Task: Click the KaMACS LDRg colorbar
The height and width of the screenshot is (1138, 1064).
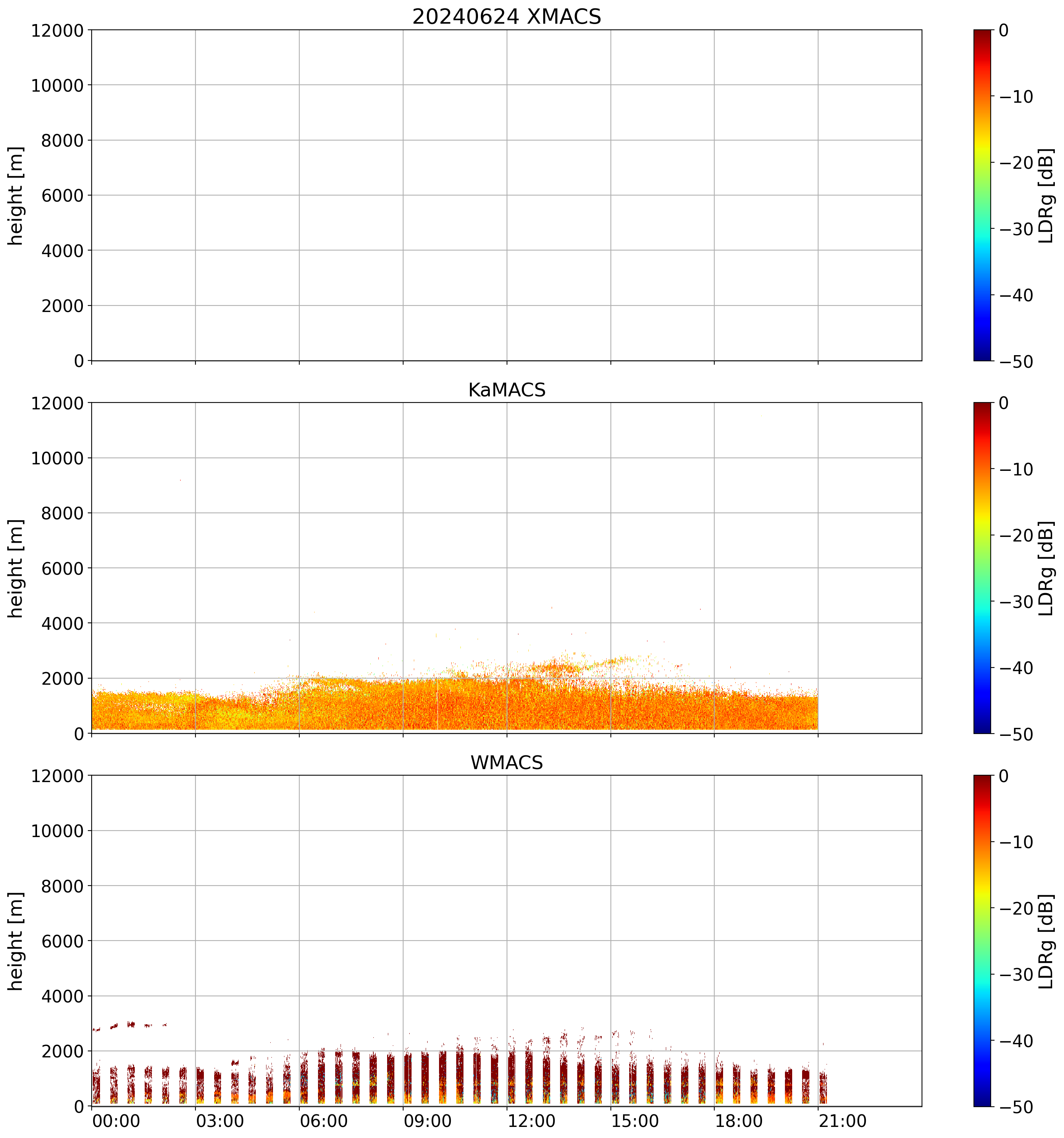Action: pos(982,568)
